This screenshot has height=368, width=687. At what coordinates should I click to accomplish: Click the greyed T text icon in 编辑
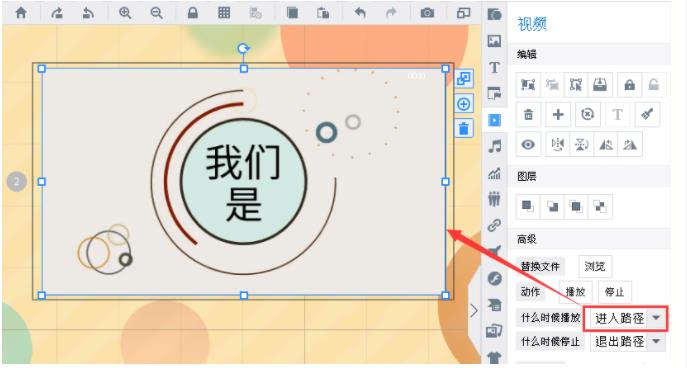pos(617,114)
